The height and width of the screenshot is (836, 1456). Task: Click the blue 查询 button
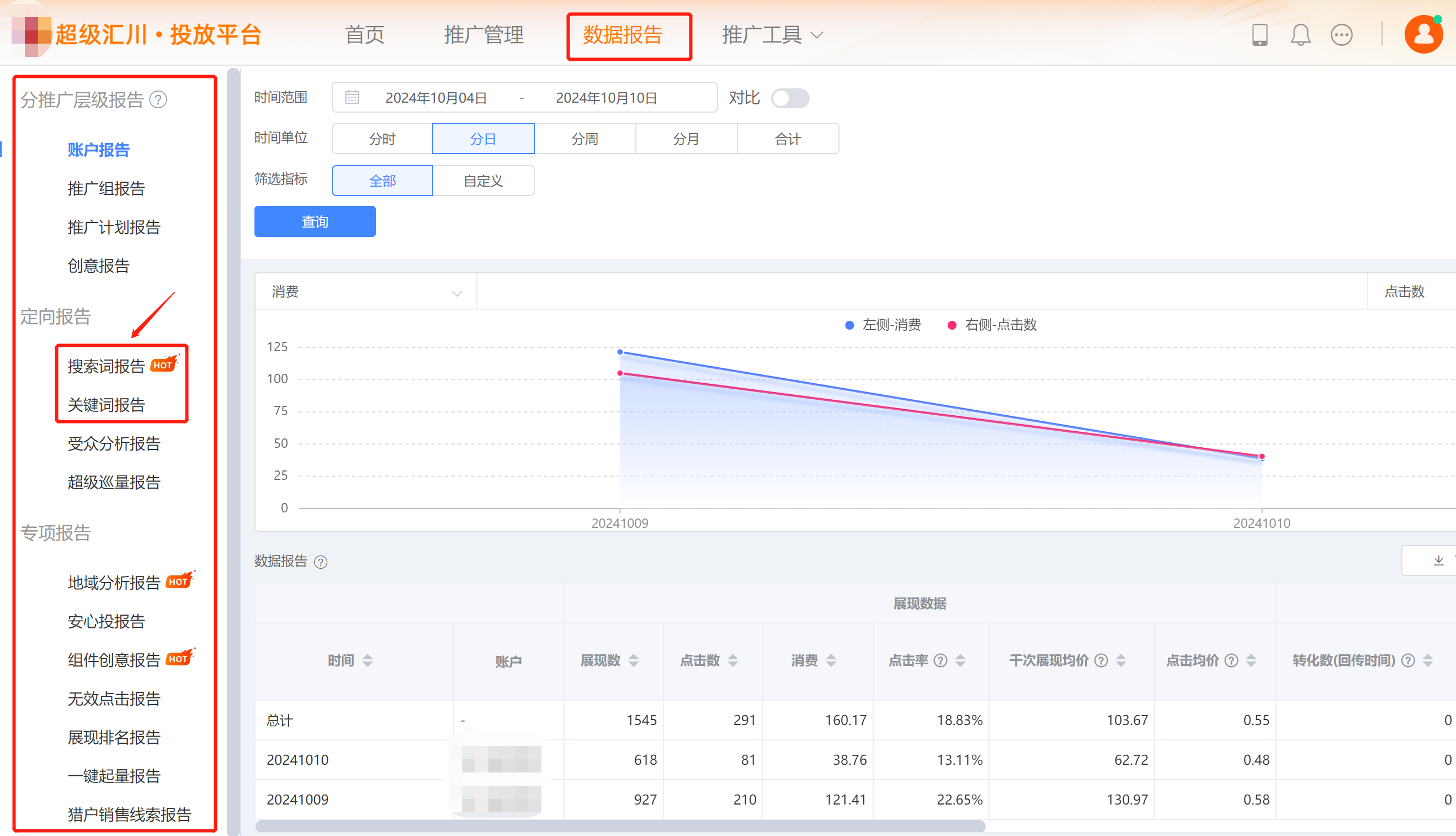[x=315, y=221]
